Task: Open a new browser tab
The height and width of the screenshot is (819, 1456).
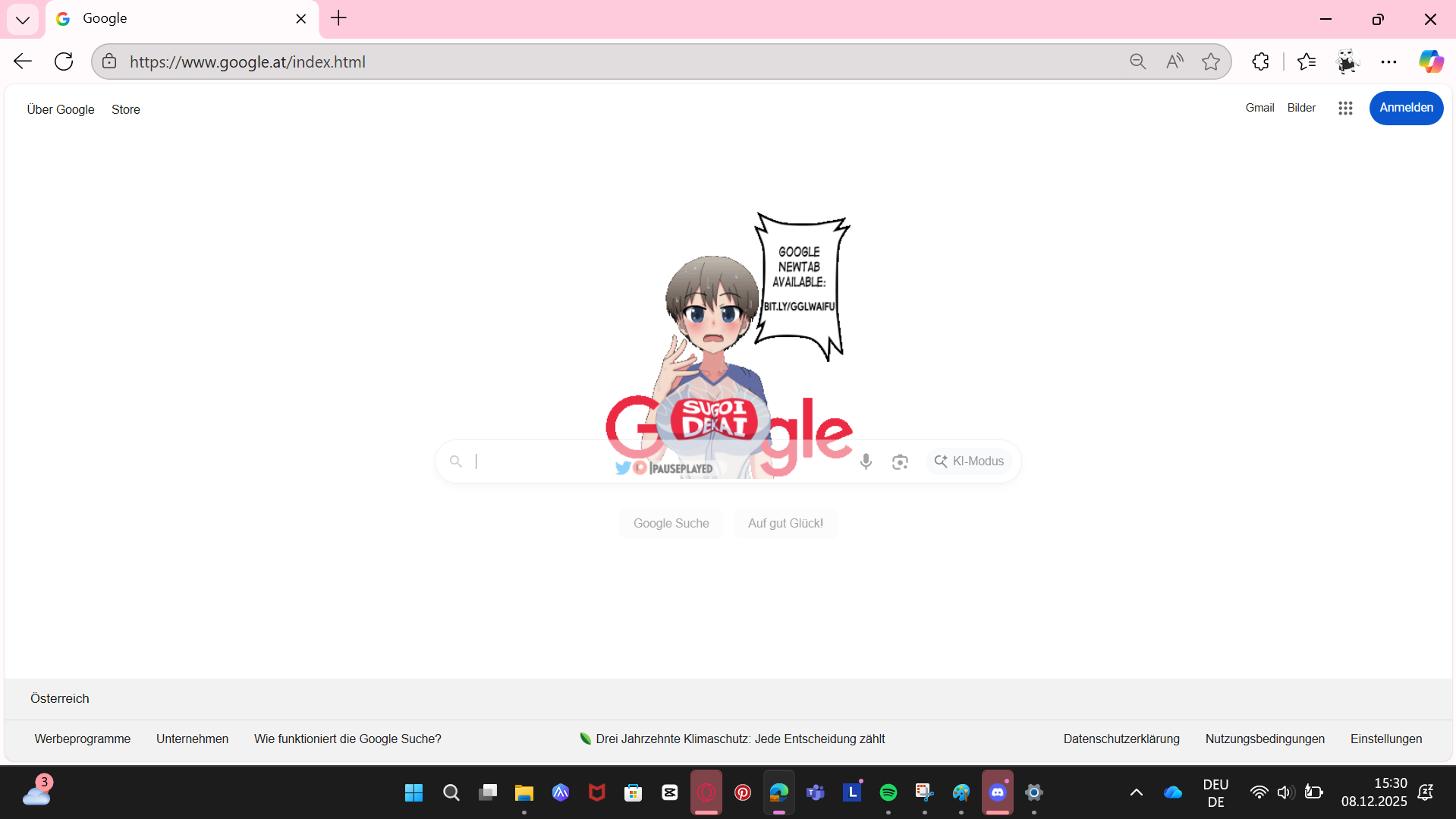Action: 338,18
